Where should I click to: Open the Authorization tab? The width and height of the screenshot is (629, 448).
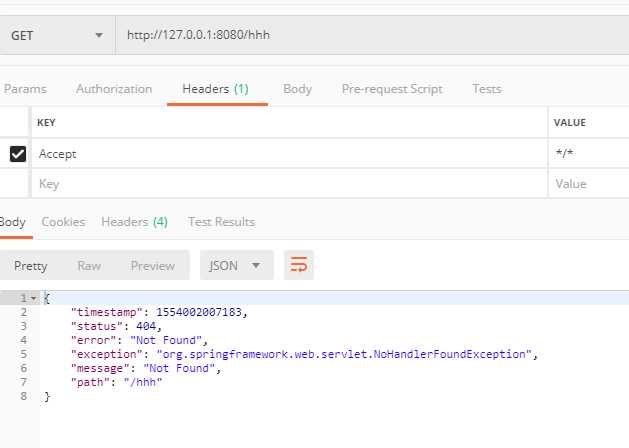pyautogui.click(x=114, y=89)
